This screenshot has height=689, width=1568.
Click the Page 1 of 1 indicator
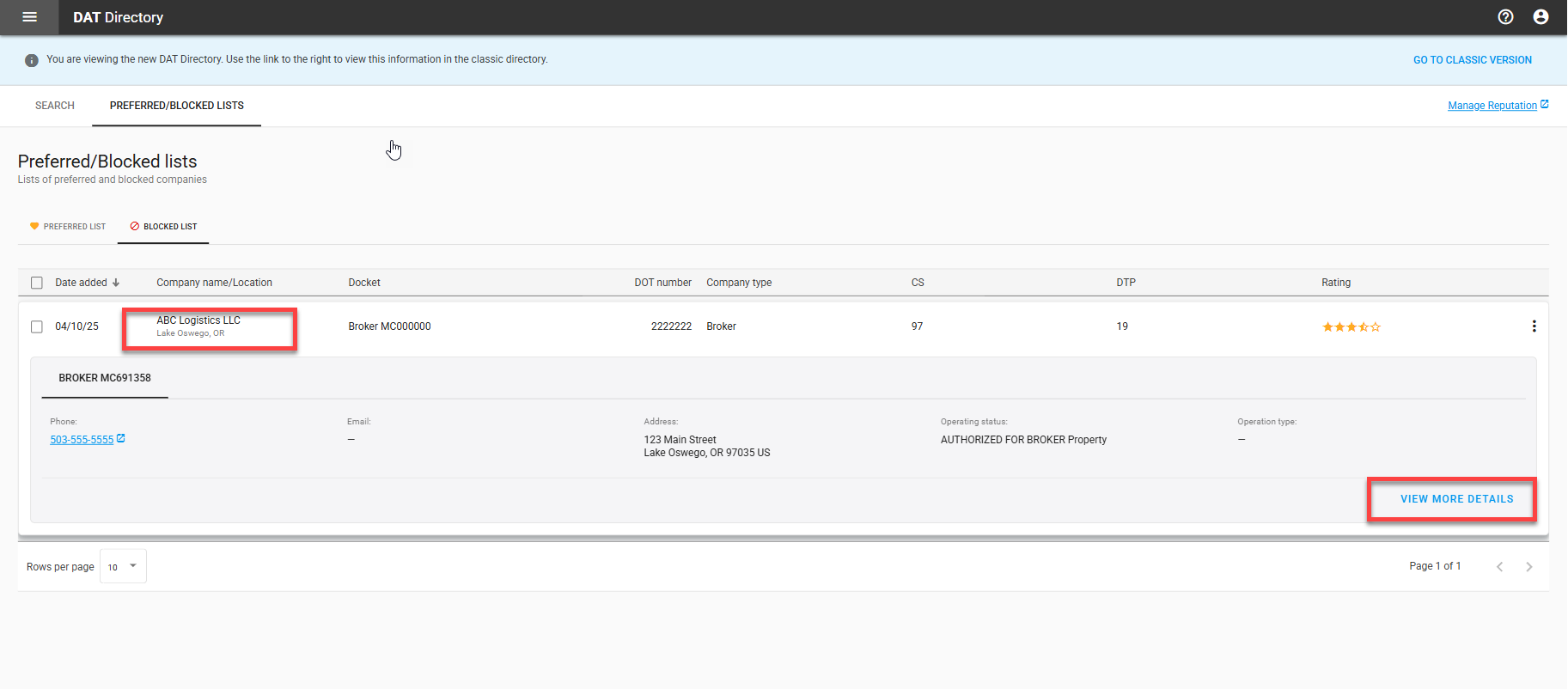click(1435, 566)
